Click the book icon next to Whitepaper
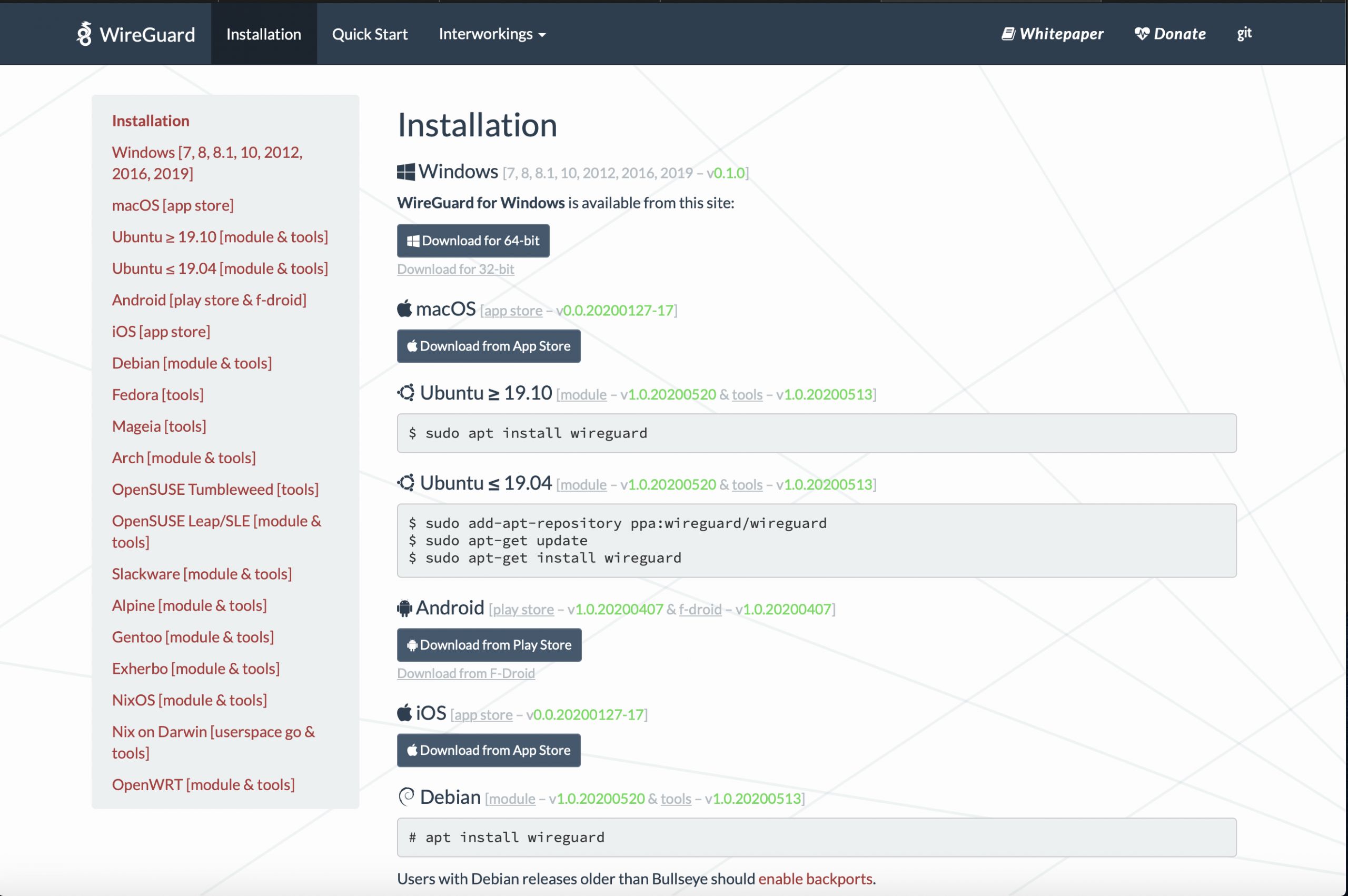This screenshot has width=1348, height=896. click(x=1008, y=34)
